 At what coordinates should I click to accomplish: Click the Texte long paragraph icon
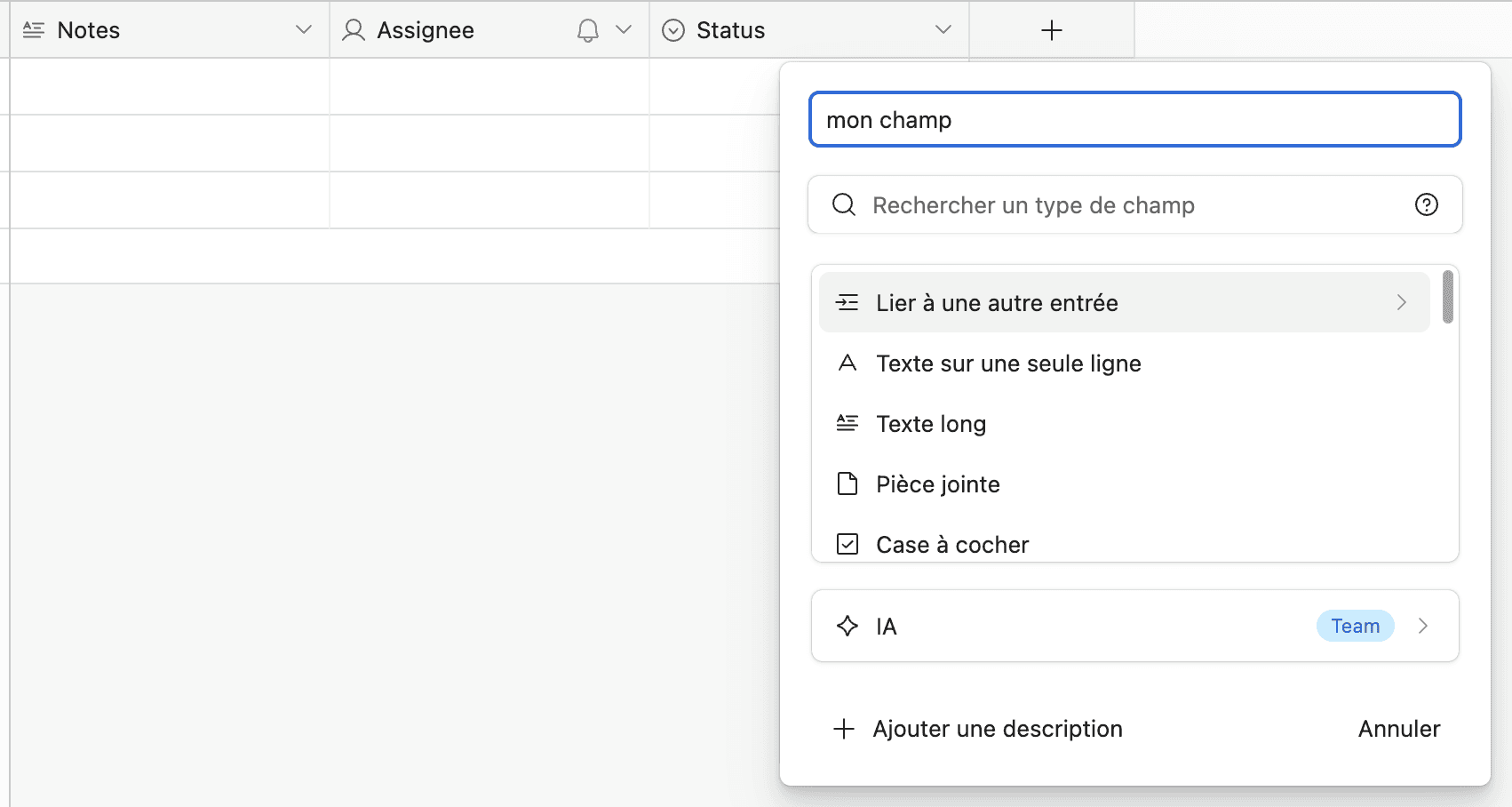click(848, 423)
